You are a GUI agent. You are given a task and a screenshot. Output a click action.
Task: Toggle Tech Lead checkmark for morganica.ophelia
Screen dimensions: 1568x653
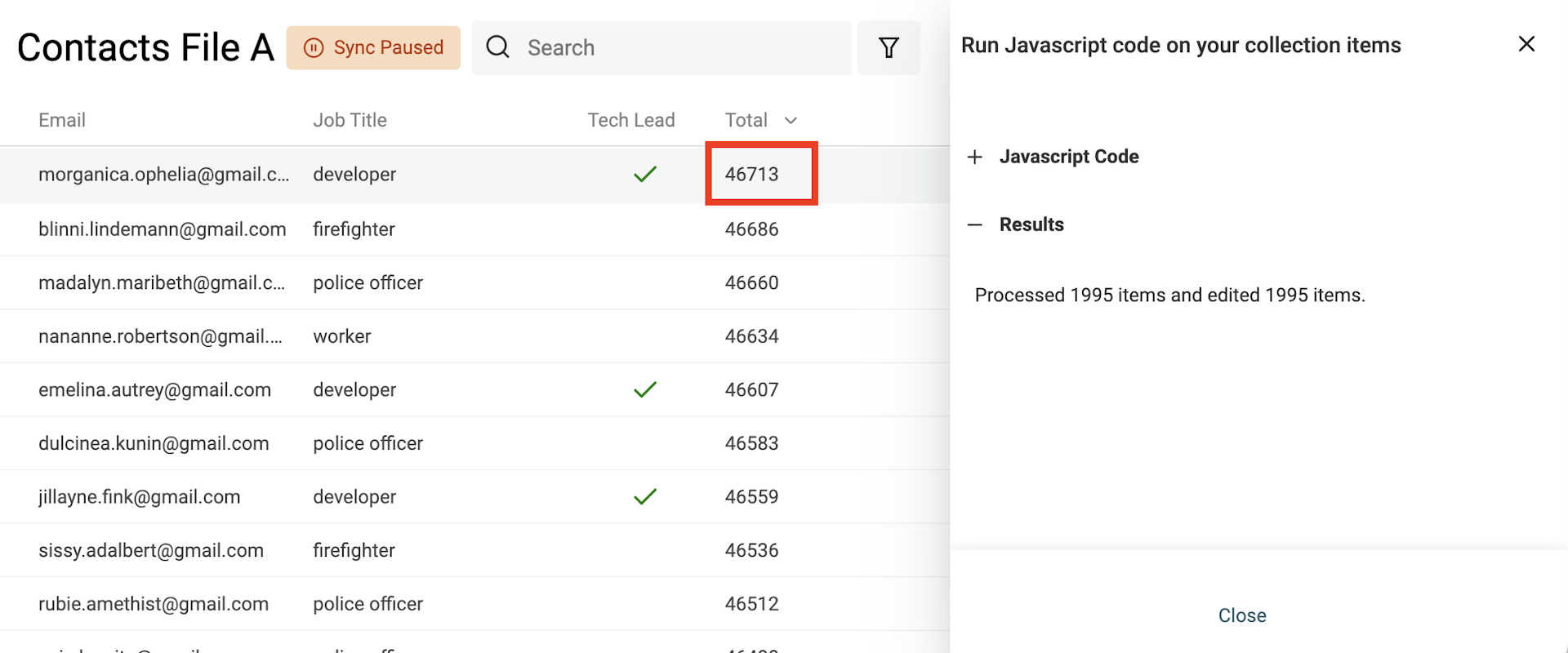click(x=644, y=175)
